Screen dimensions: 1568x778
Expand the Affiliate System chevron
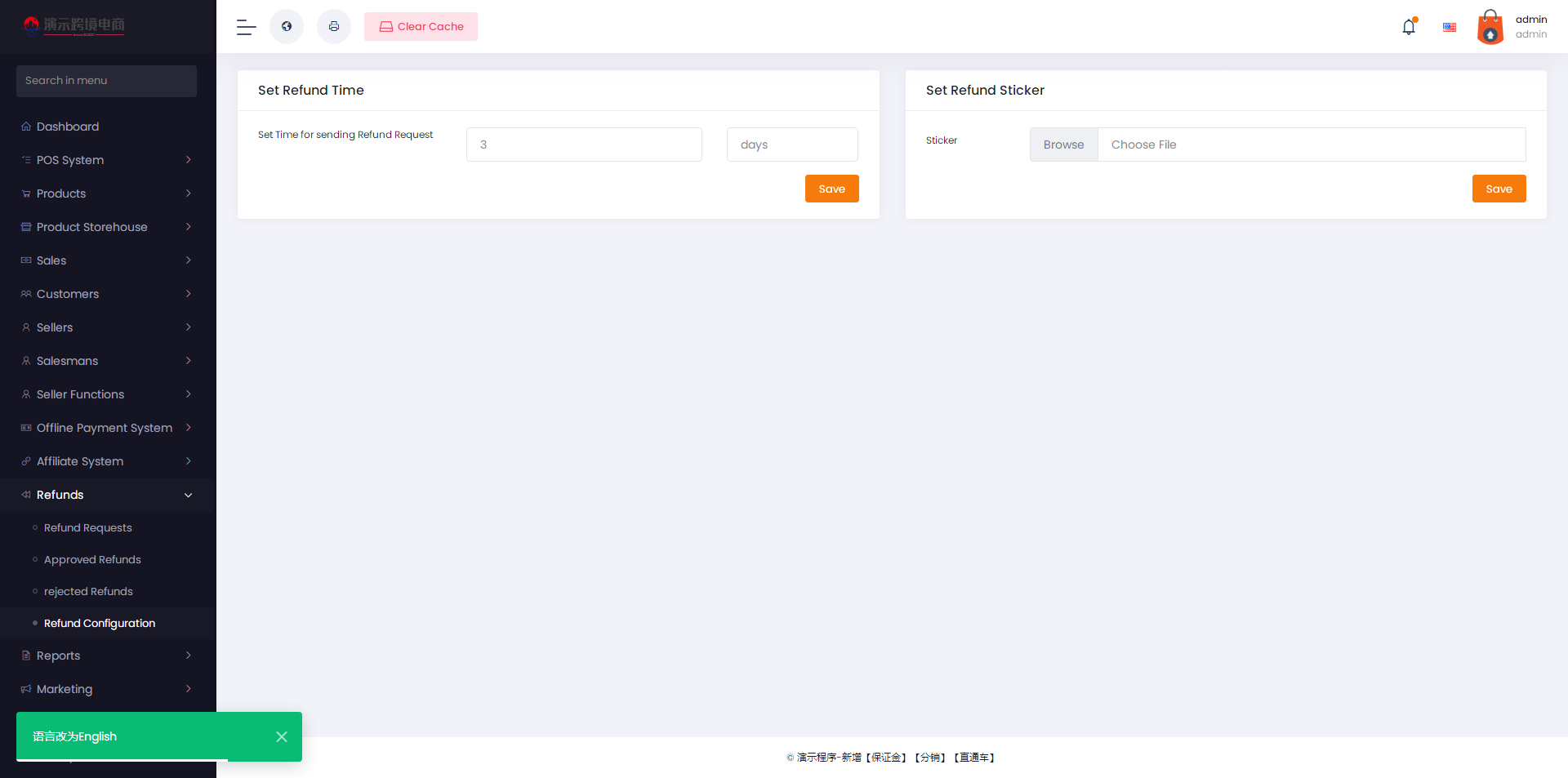click(189, 461)
